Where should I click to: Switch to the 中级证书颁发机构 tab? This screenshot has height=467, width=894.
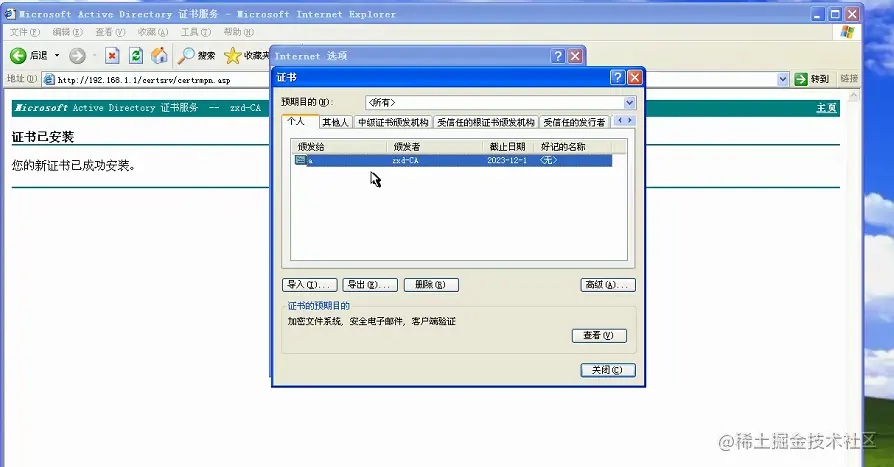coord(393,123)
